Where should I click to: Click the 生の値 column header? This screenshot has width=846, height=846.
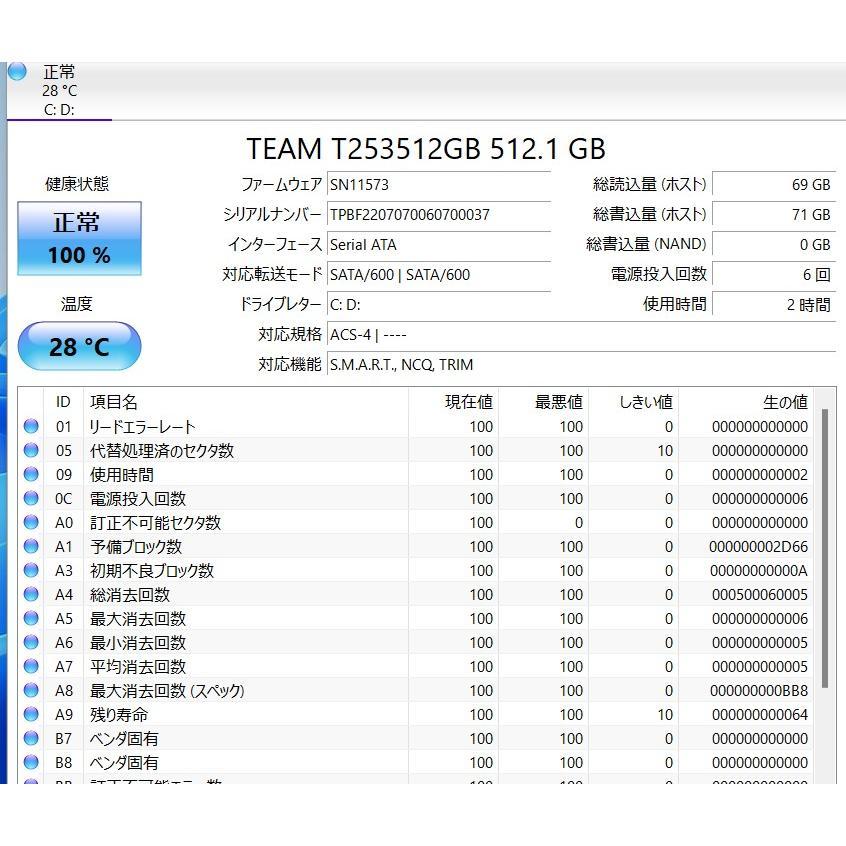(746, 402)
